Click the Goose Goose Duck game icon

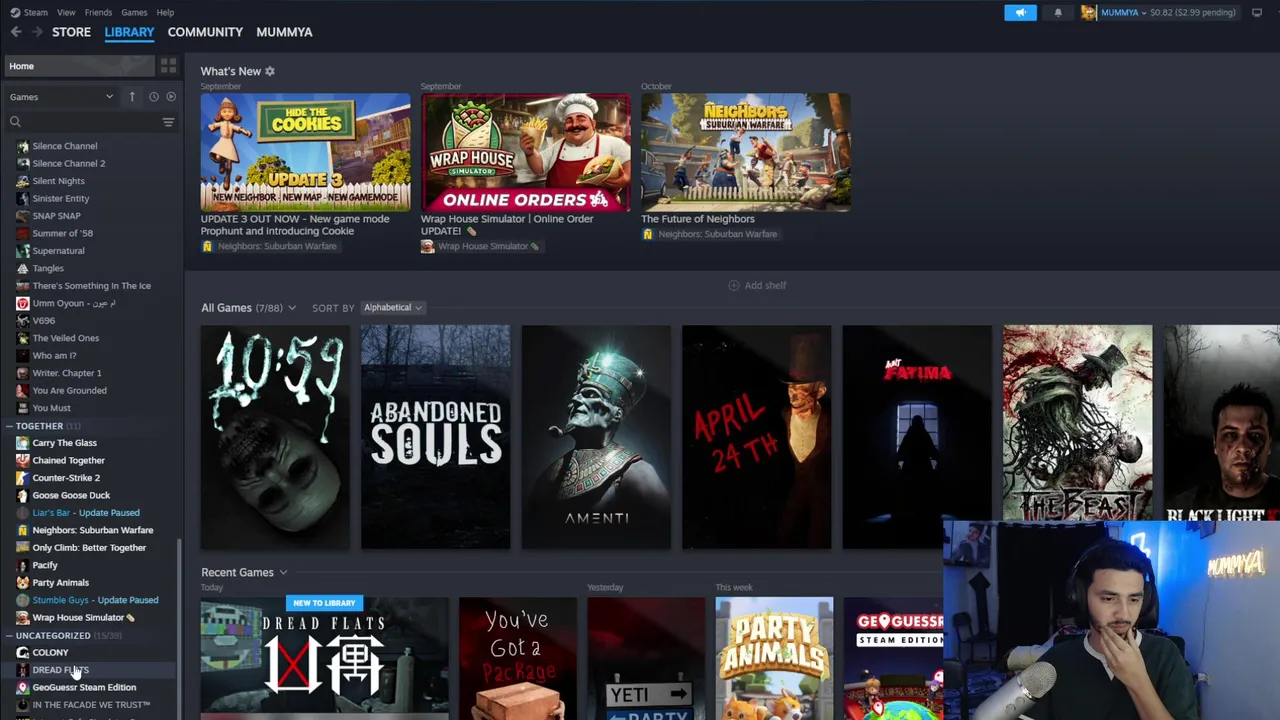22,495
